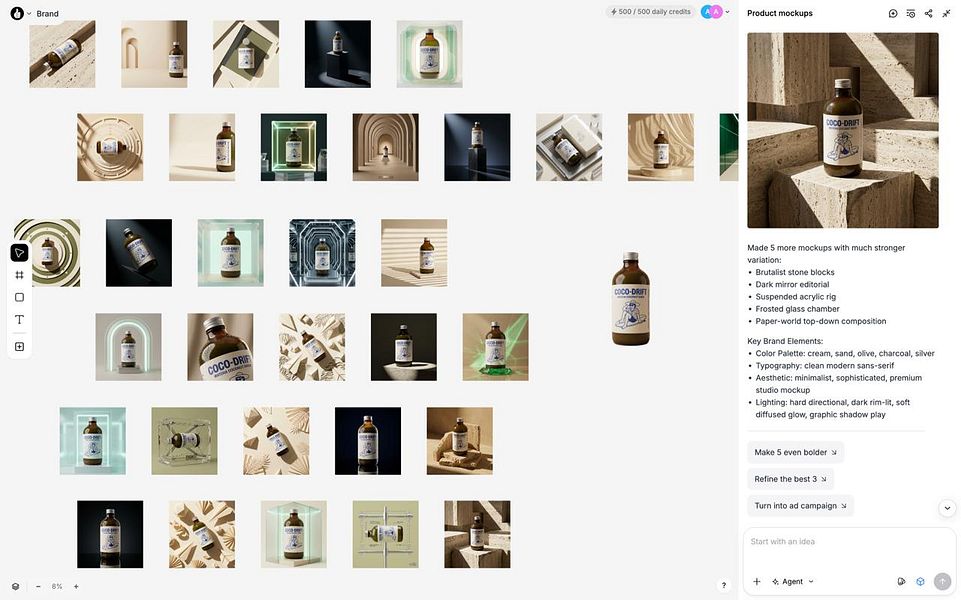The height and width of the screenshot is (600, 961).
Task: Collapse the Product mockups chat panel
Action: 946,13
